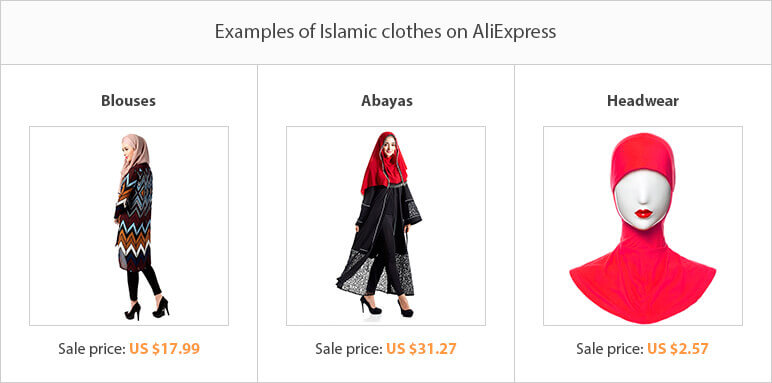The width and height of the screenshot is (772, 383).
Task: Click black high heels in blouse photo
Action: pos(147,309)
